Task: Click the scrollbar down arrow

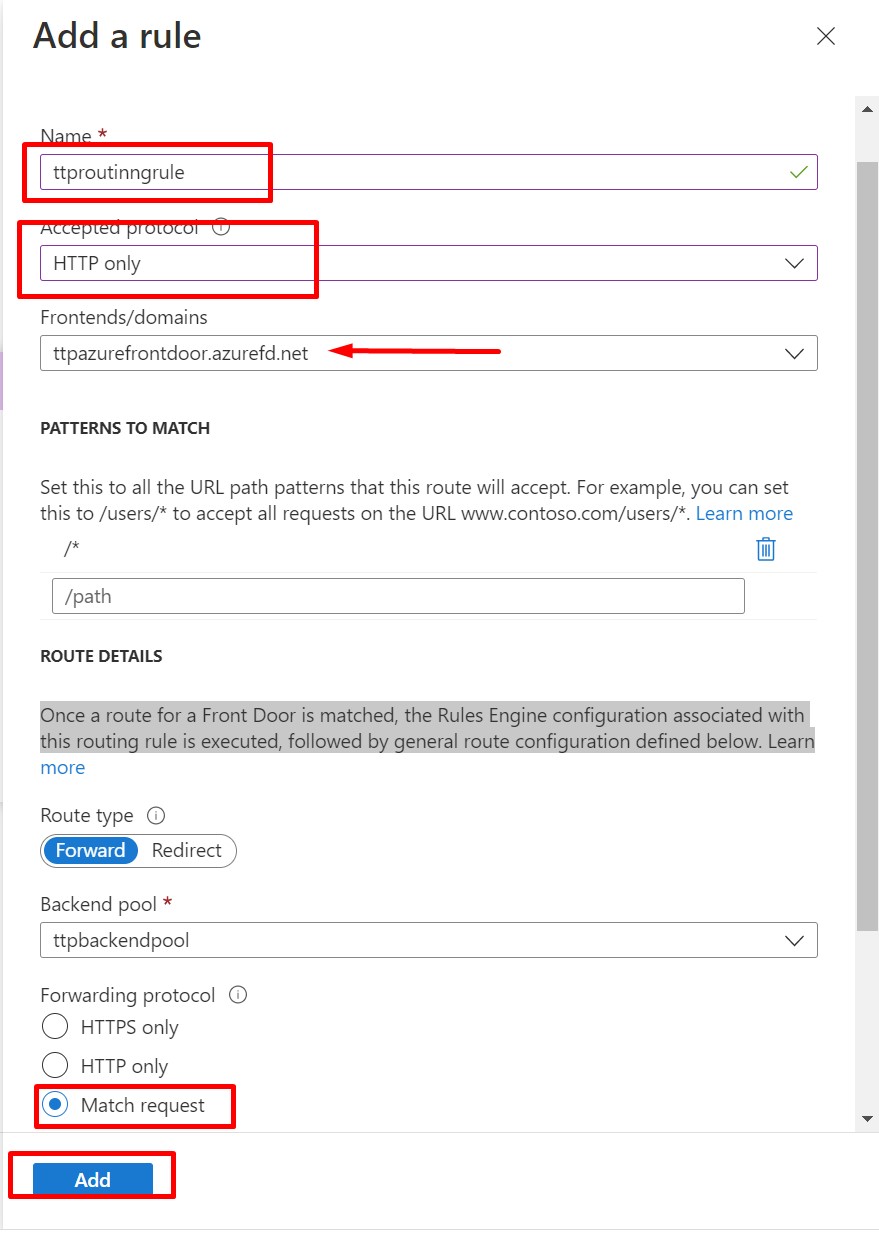Action: [x=867, y=1118]
